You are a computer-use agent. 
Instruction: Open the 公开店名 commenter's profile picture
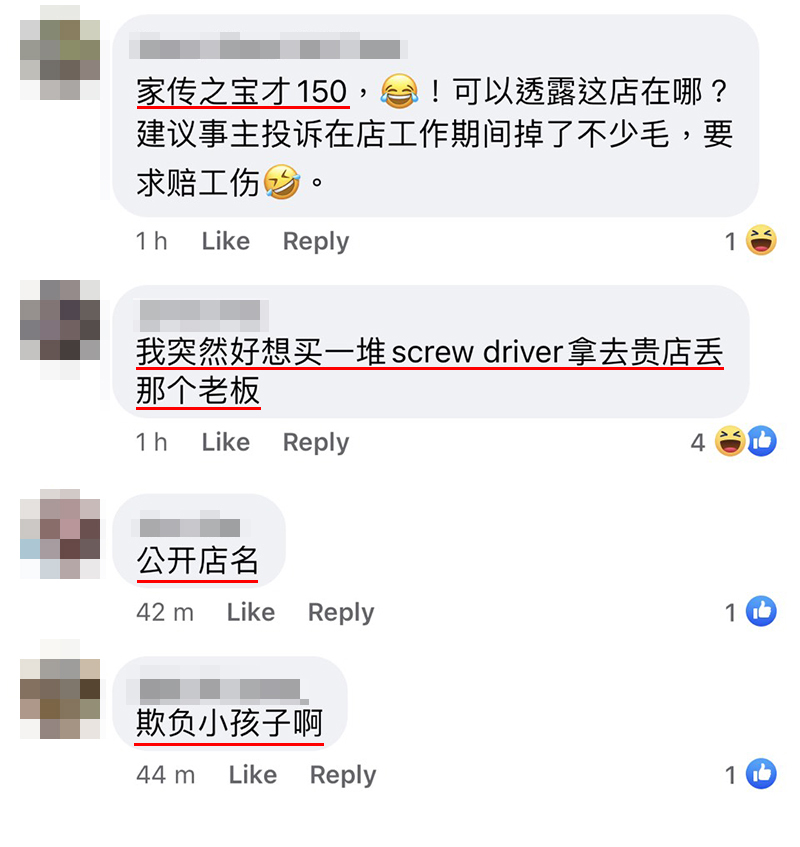tap(60, 534)
